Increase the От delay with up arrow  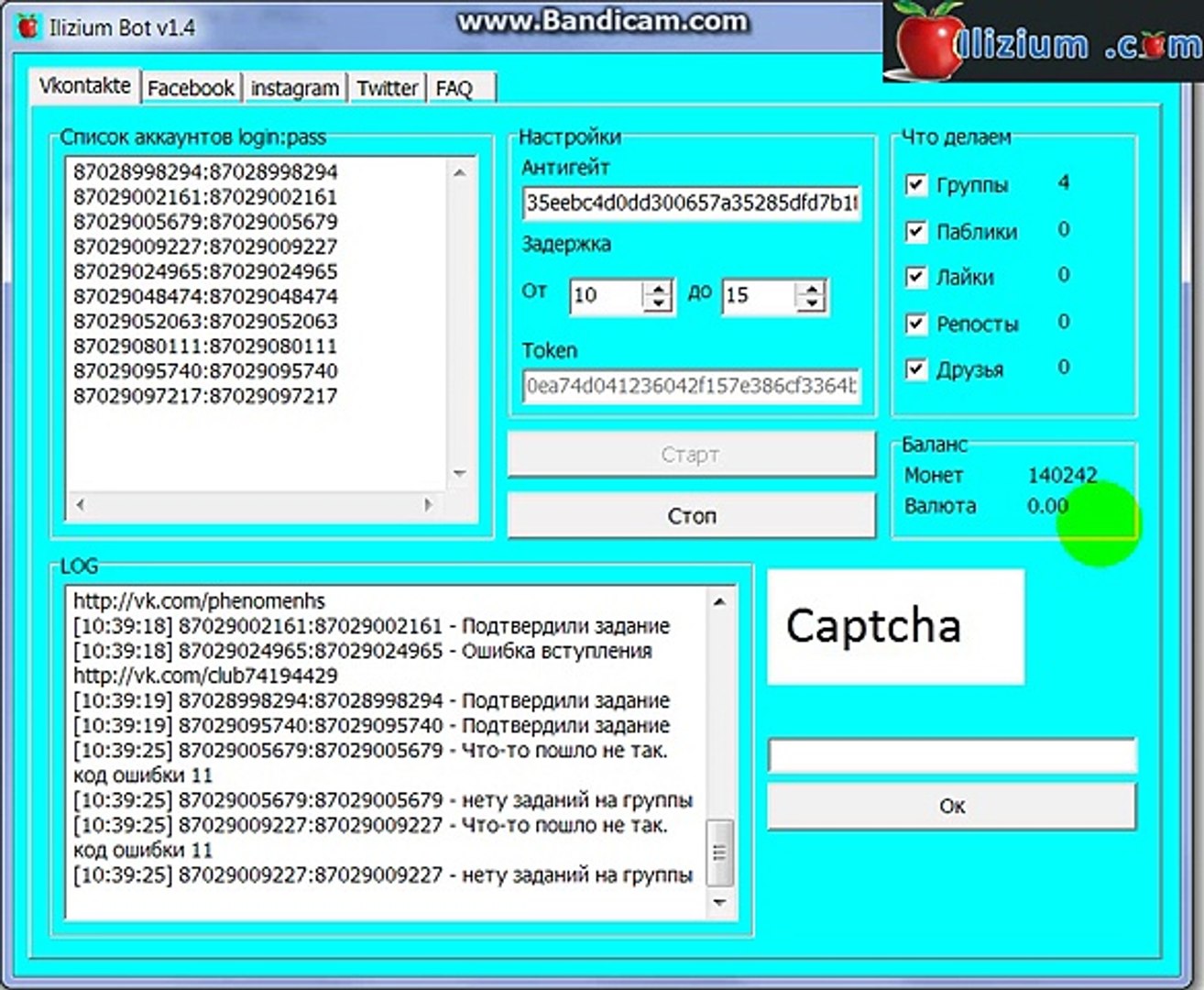tap(658, 288)
